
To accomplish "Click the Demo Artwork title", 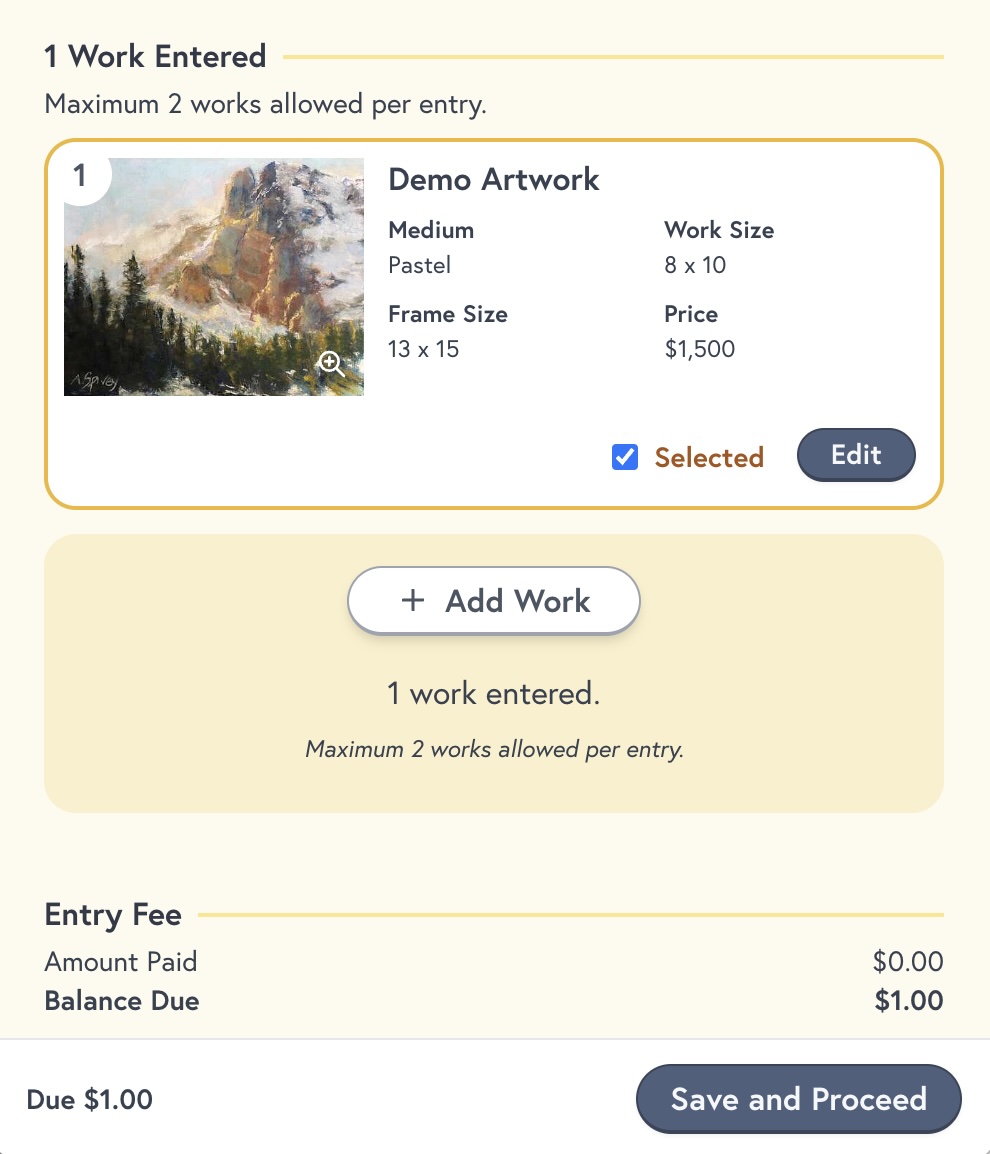I will click(x=494, y=180).
